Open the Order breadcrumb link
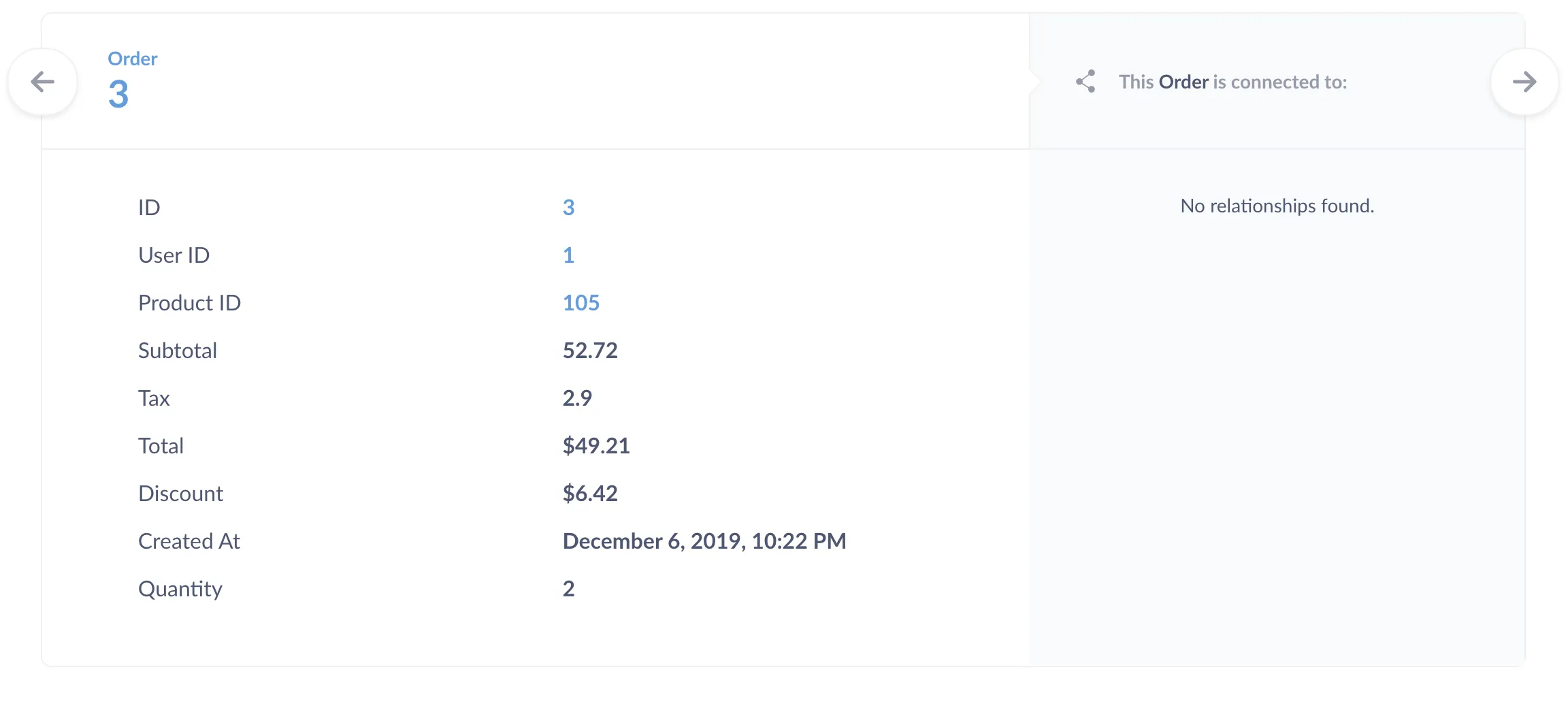 coord(133,59)
